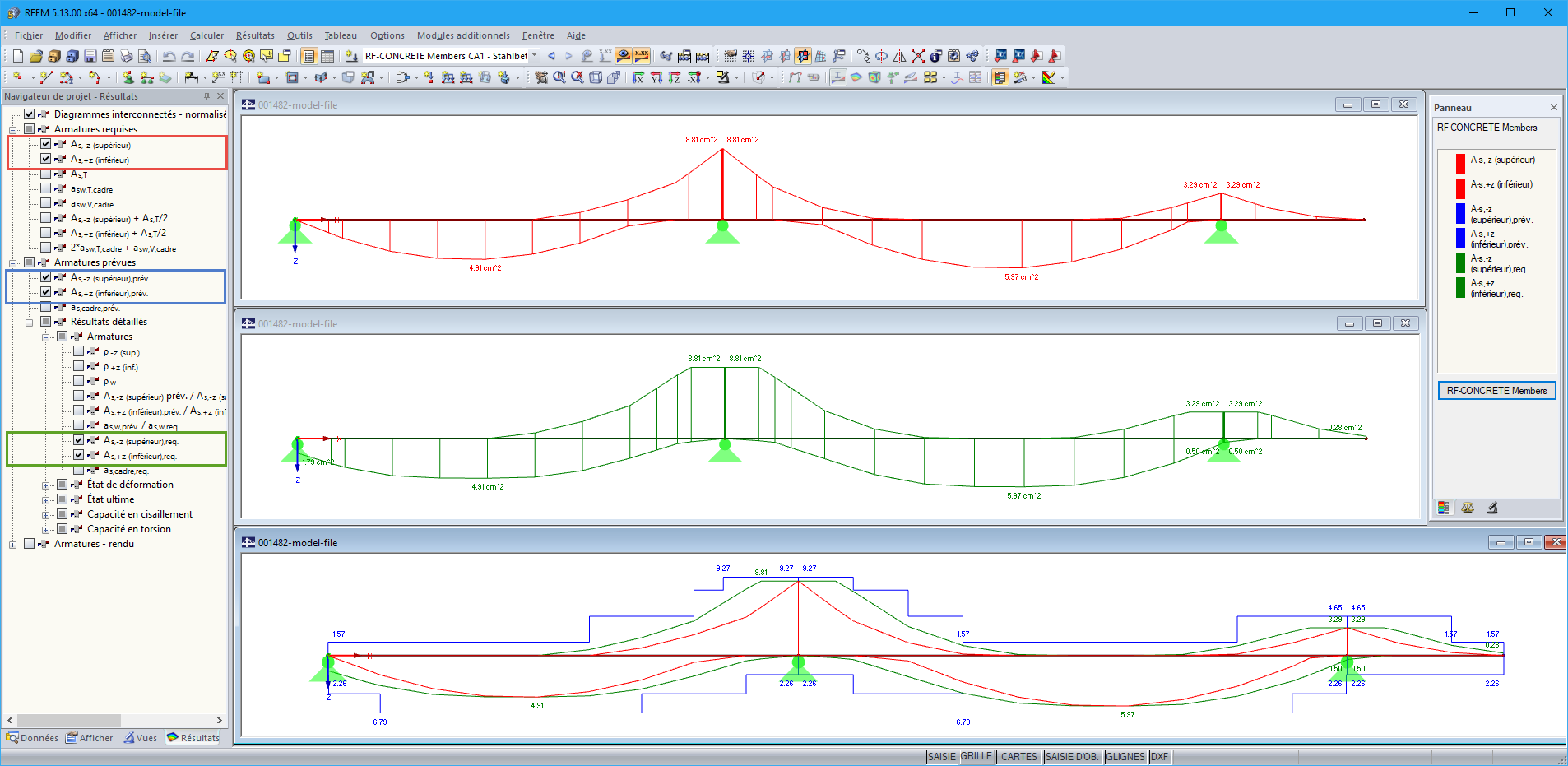Toggle CARTES in the status bar
This screenshot has height=766, width=1568.
[1019, 757]
